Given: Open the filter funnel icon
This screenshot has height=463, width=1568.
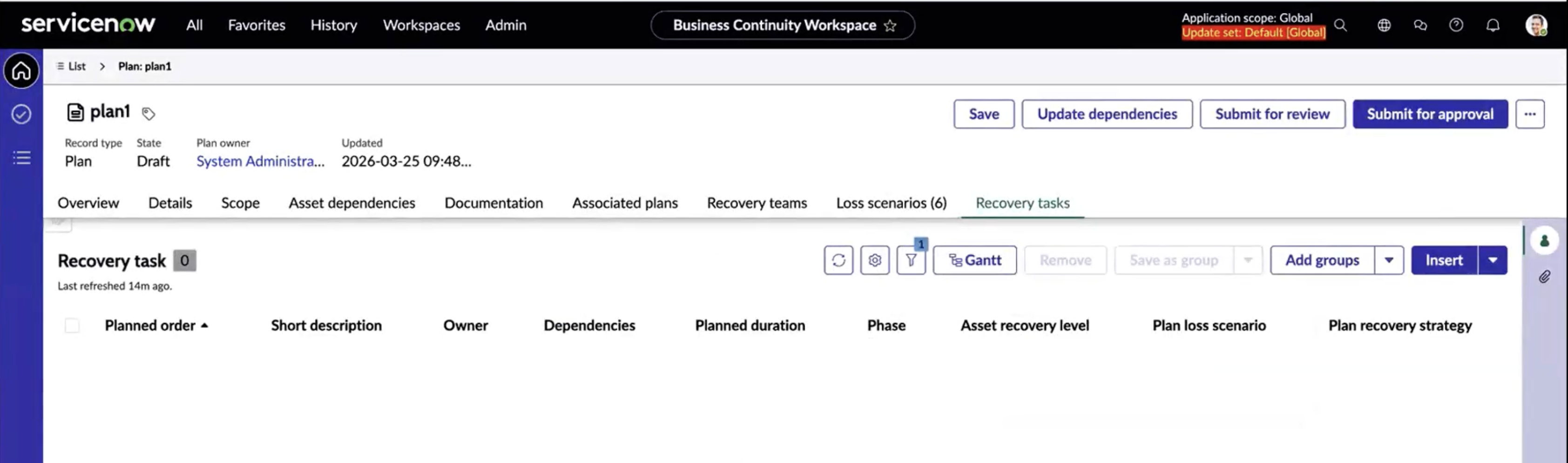Looking at the screenshot, I should (x=911, y=260).
